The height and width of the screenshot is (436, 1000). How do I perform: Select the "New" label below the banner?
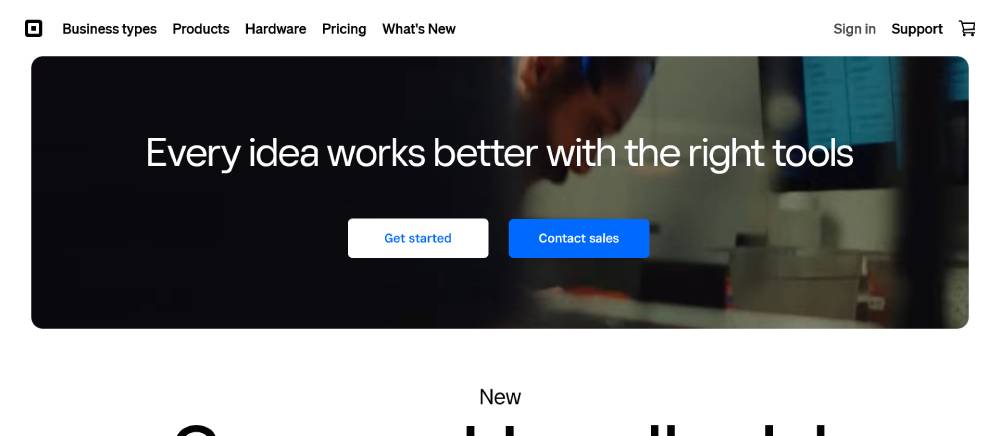[500, 397]
